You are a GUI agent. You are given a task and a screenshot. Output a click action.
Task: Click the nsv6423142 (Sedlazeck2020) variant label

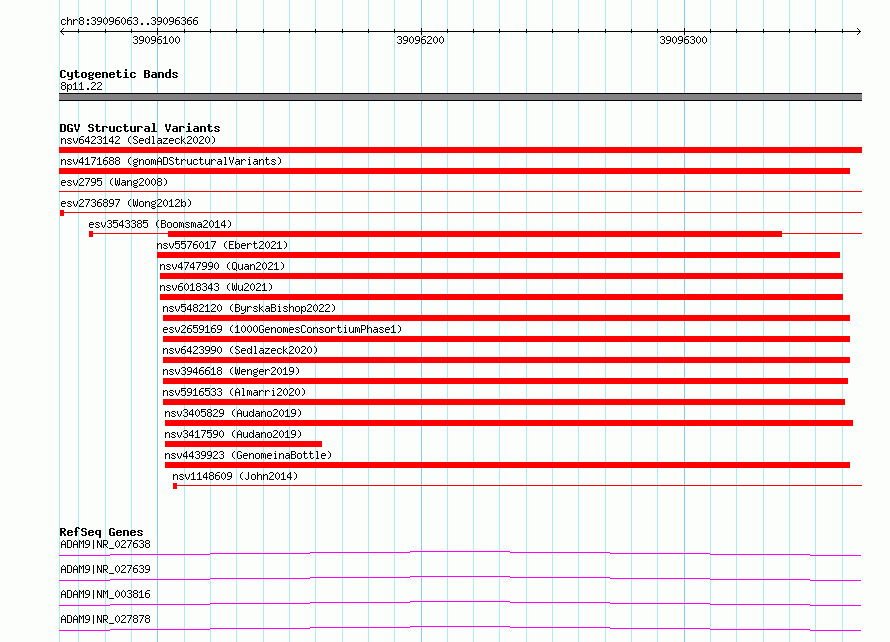(138, 140)
